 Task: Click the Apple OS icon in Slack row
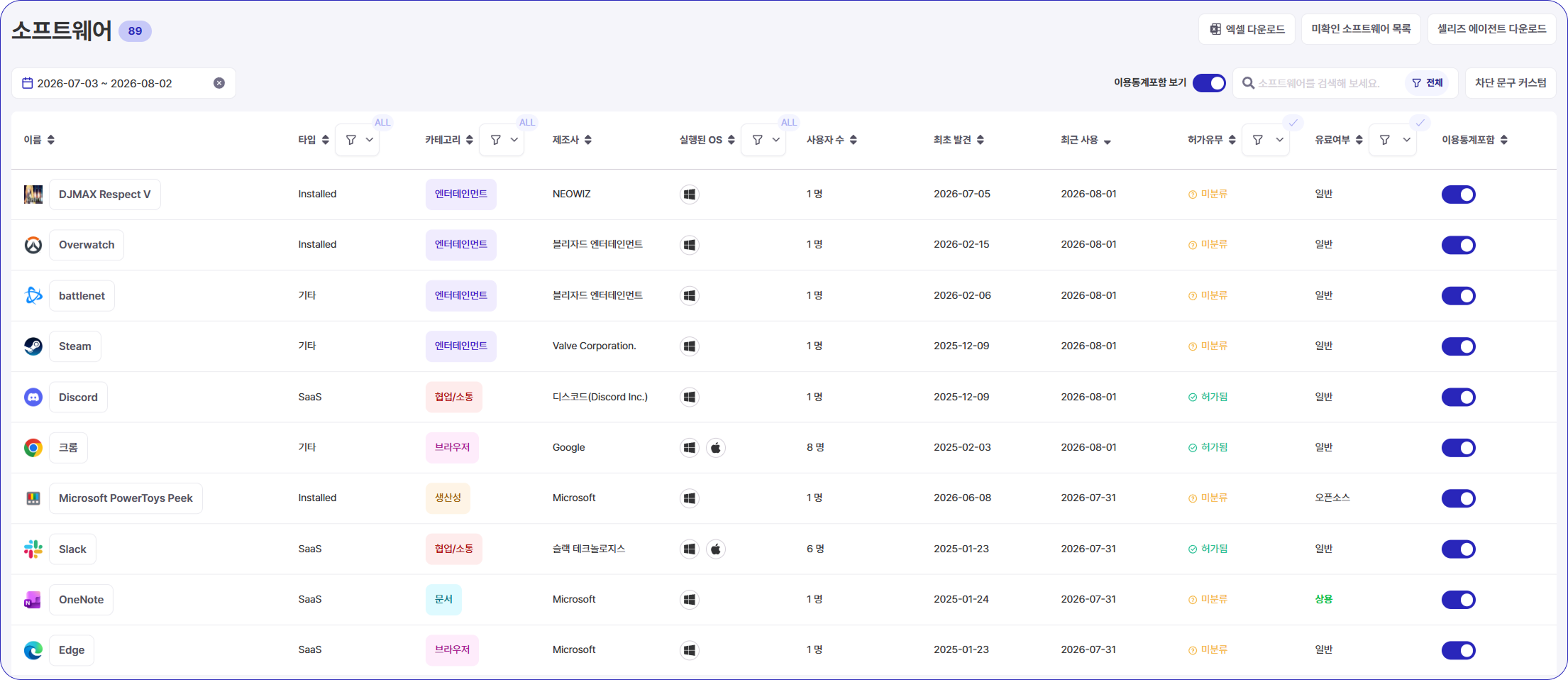point(716,549)
